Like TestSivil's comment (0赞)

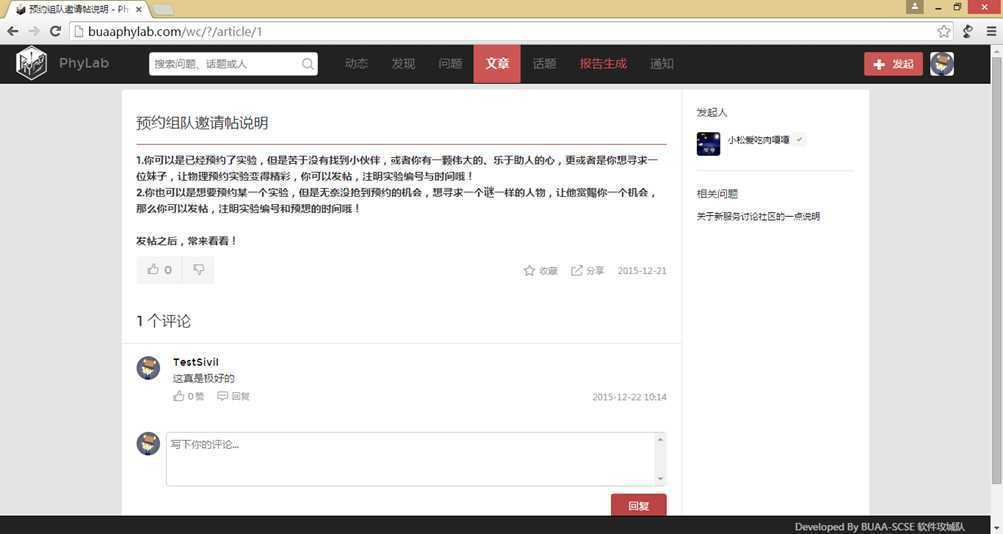pos(189,397)
